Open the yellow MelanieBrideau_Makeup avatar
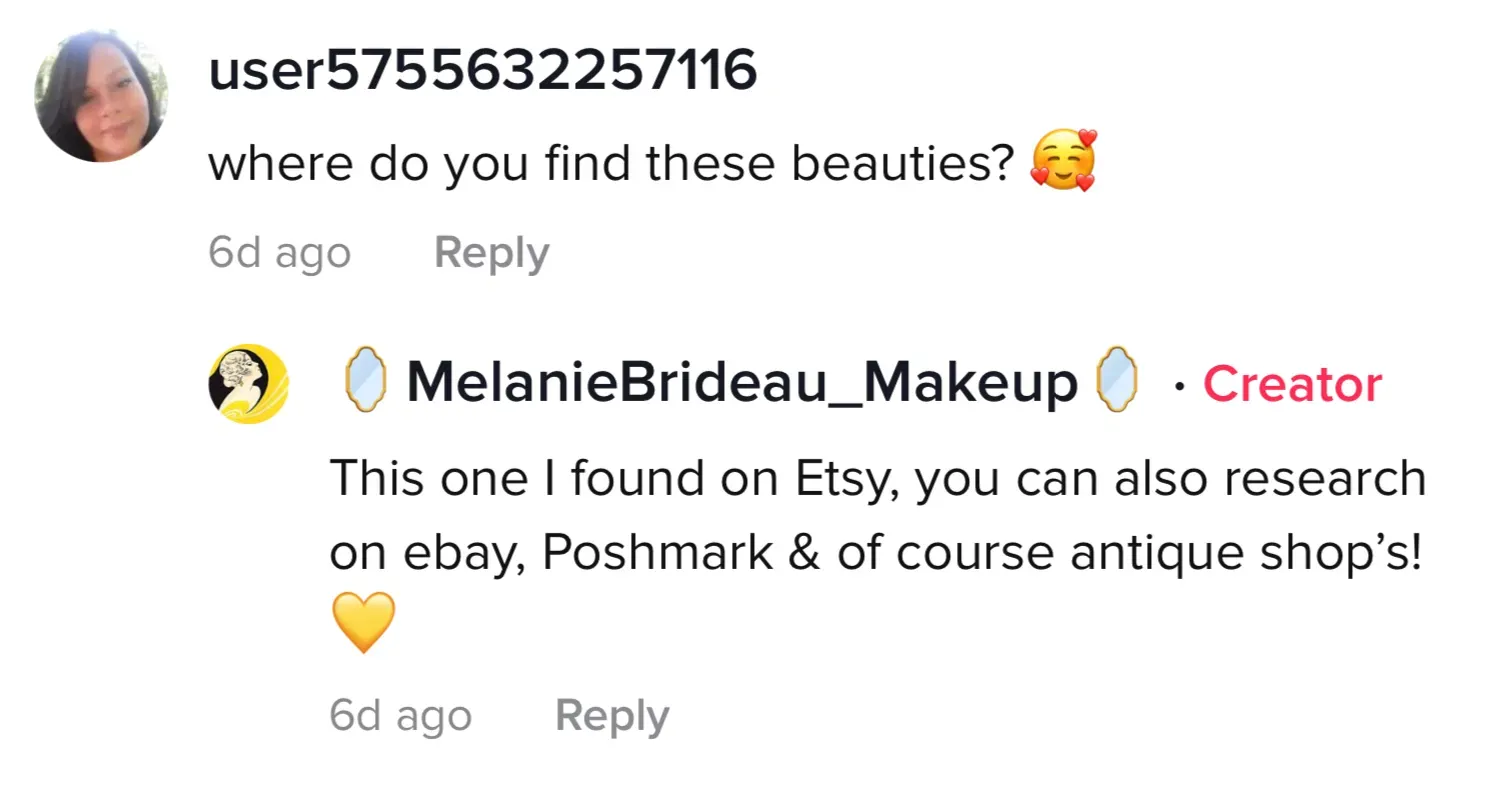Screen dimensions: 1498x786 tap(248, 384)
